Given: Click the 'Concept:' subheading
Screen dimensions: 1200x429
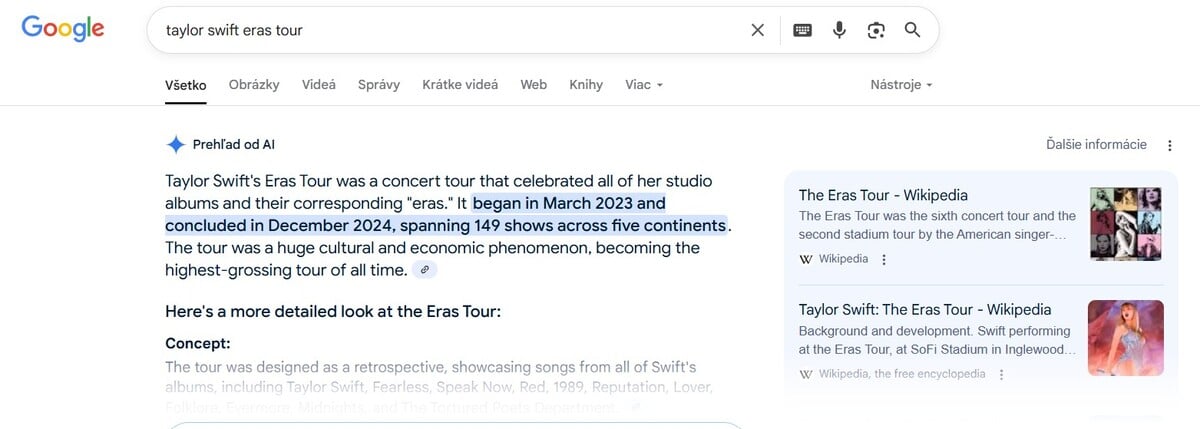Looking at the screenshot, I should pos(198,342).
